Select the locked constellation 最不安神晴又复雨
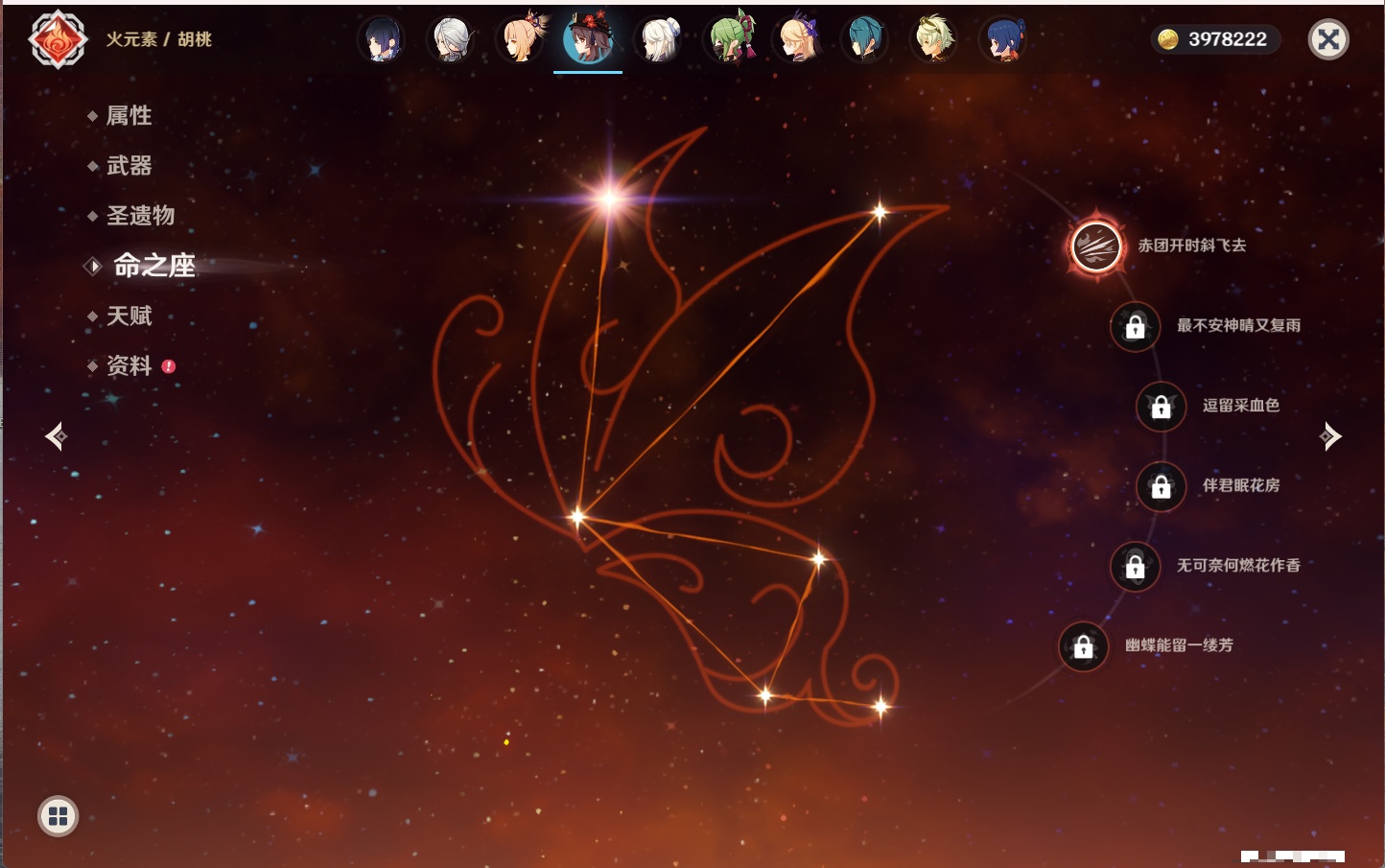1385x868 pixels. 1135,327
